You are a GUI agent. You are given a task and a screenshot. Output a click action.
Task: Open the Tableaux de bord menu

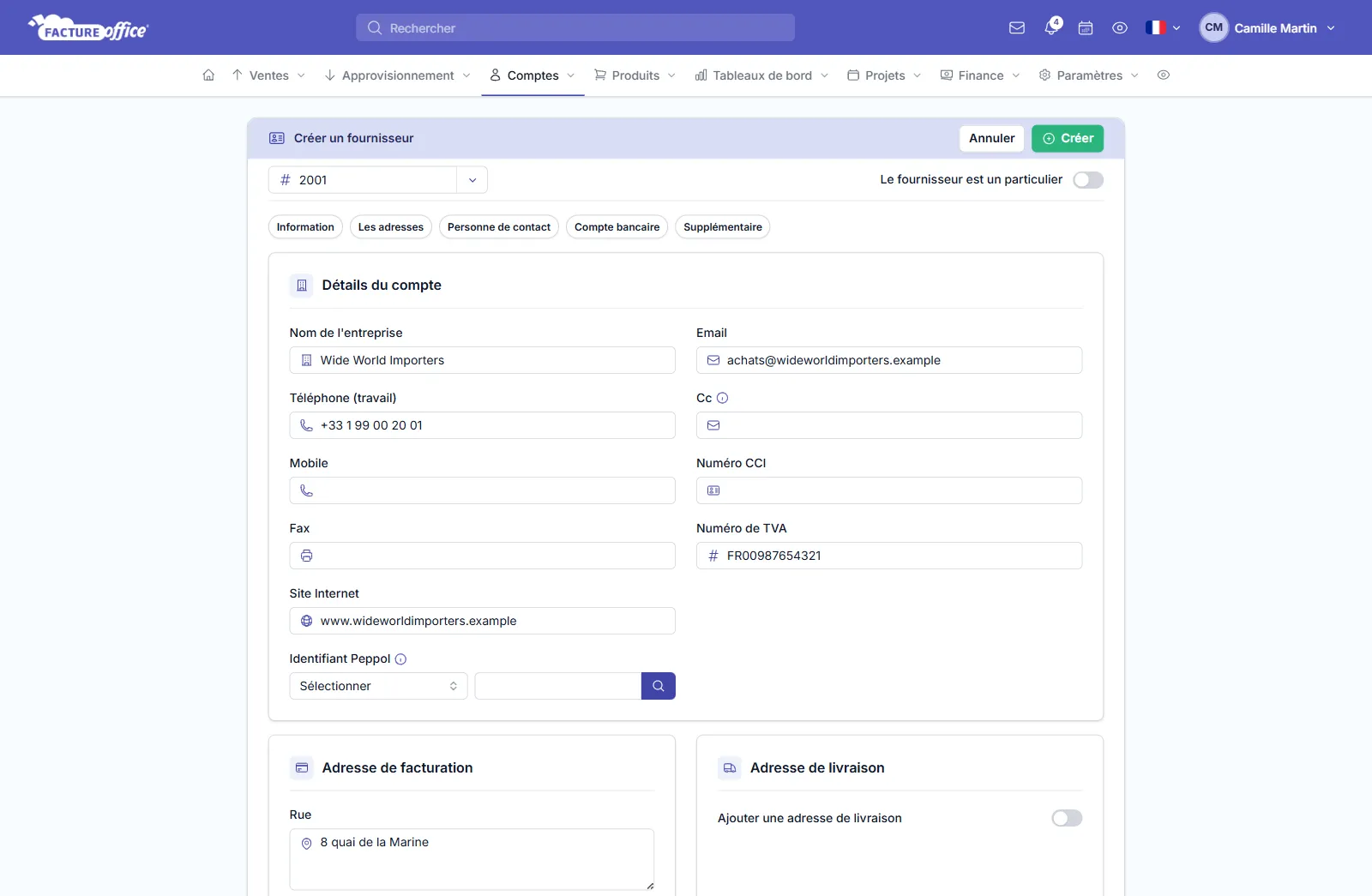761,75
